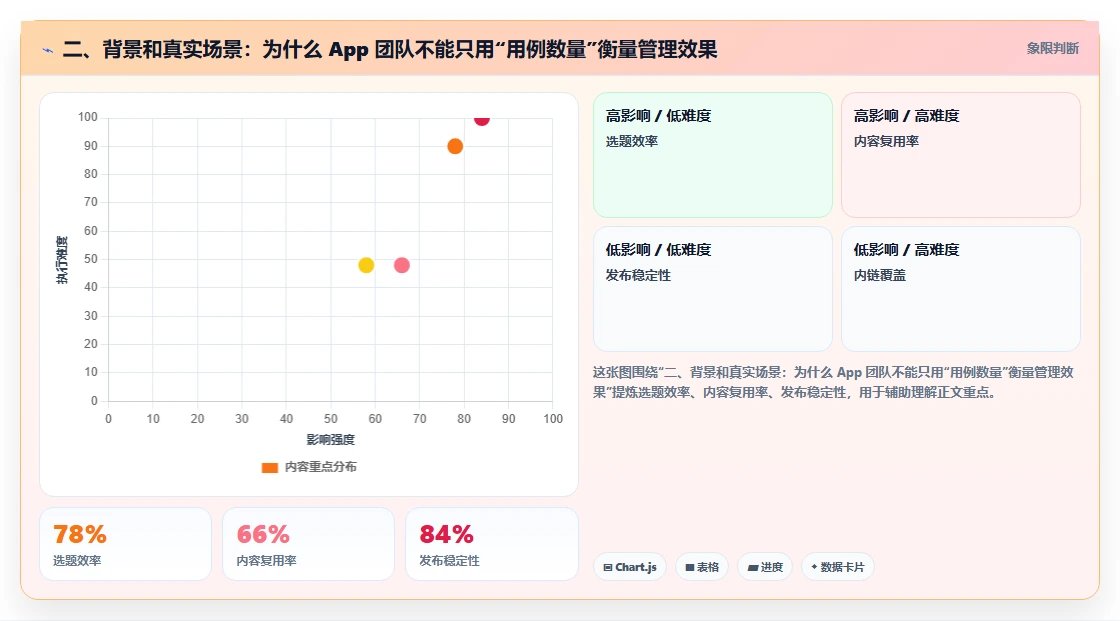Open the 高影响 / 高难度 quadrant card
Image resolution: width=1120 pixels, height=621 pixels.
961,154
